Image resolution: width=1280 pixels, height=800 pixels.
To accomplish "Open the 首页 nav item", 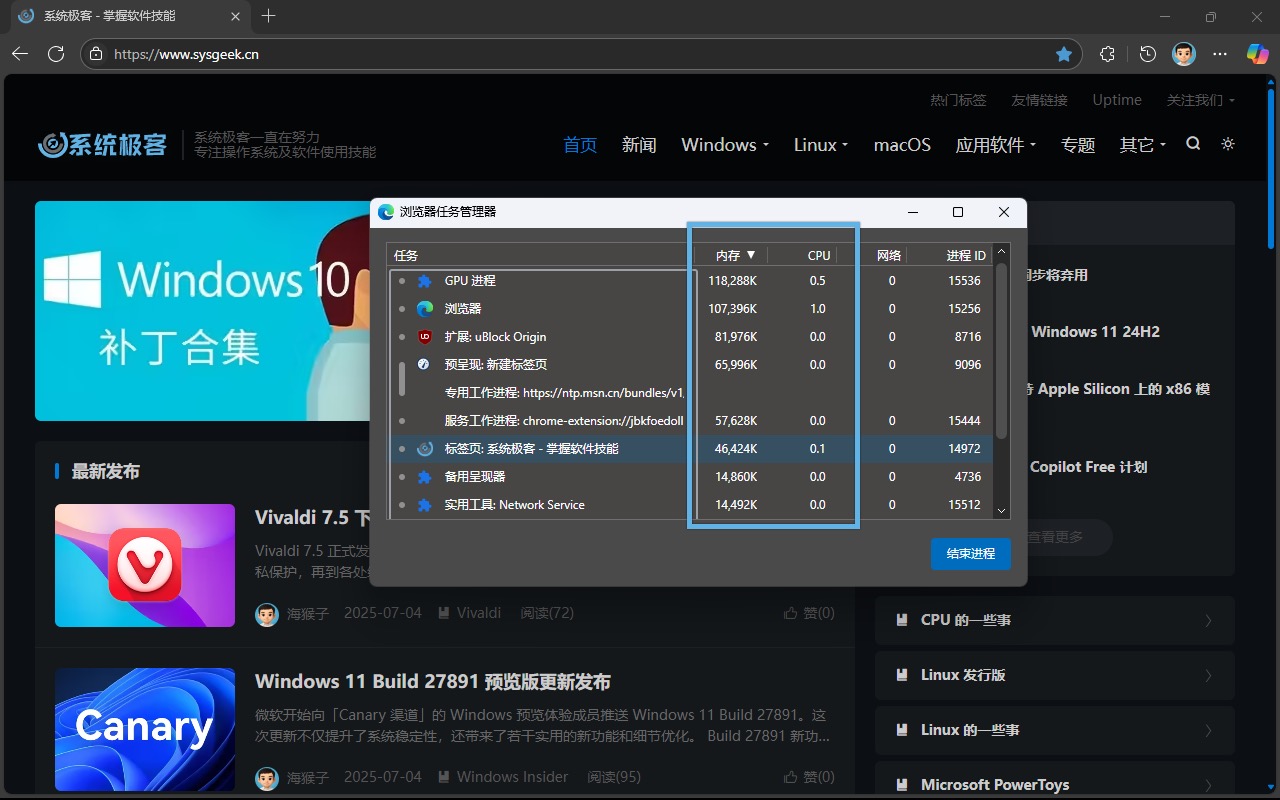I will 580,145.
